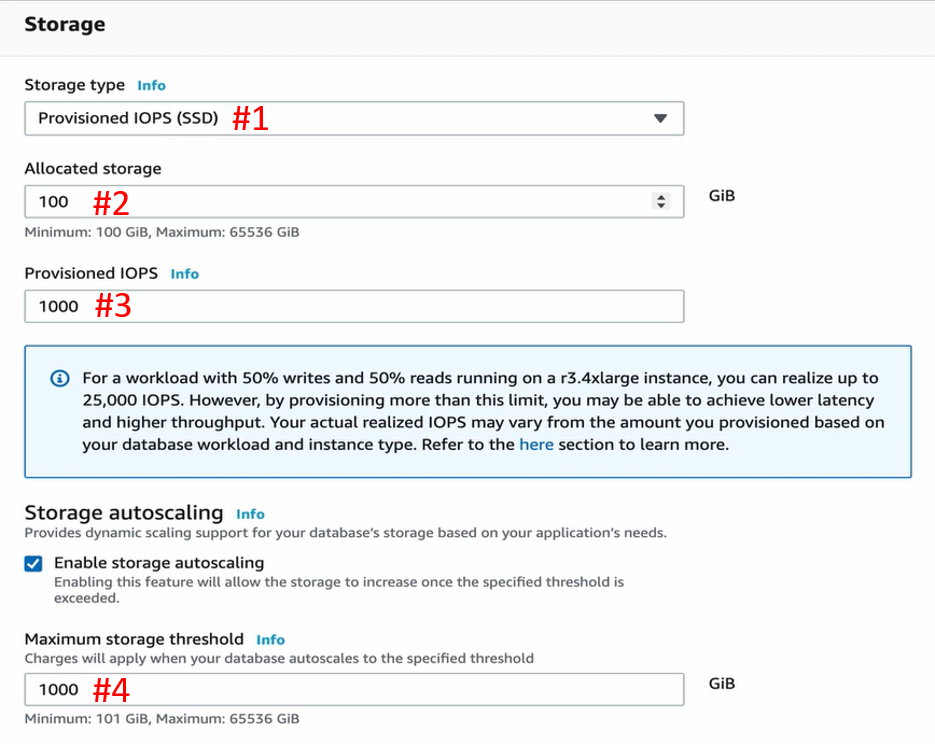Click the Storage type dropdown arrow
The height and width of the screenshot is (746, 935).
660,118
